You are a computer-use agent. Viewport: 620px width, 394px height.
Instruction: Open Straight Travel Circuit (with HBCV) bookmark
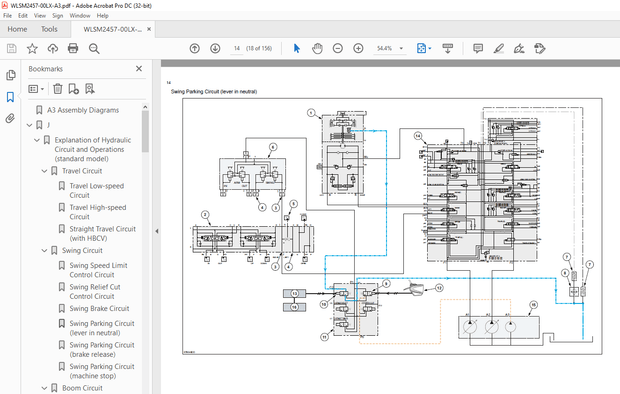tap(102, 233)
